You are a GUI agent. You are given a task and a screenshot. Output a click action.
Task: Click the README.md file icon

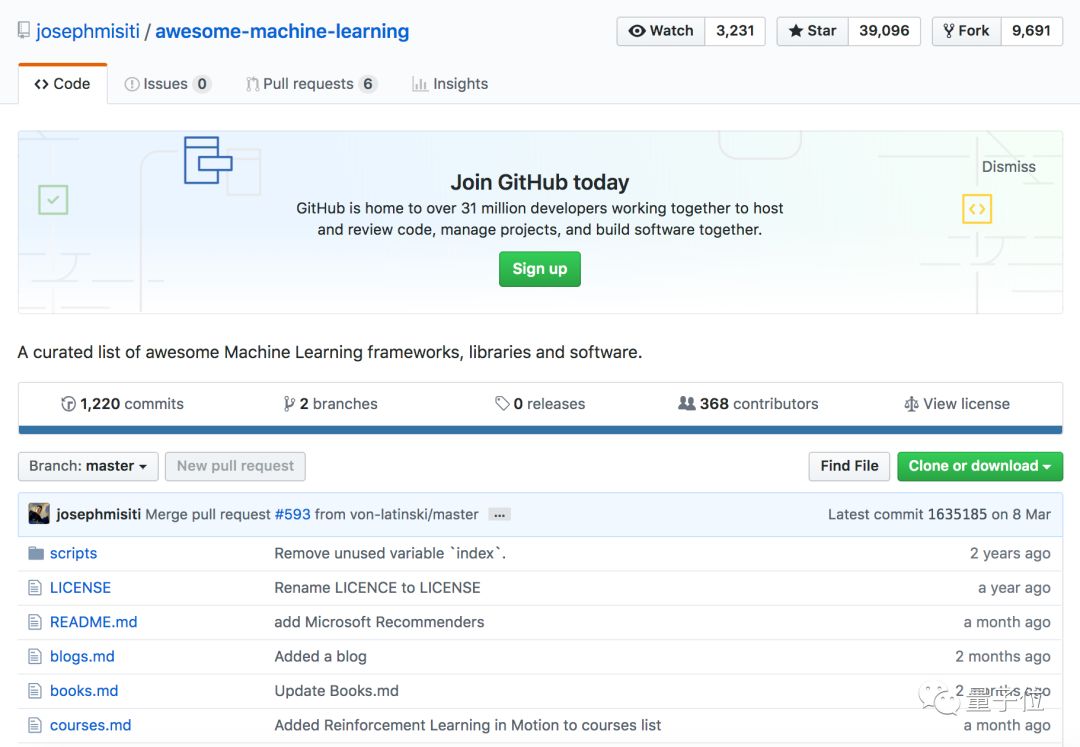[36, 622]
